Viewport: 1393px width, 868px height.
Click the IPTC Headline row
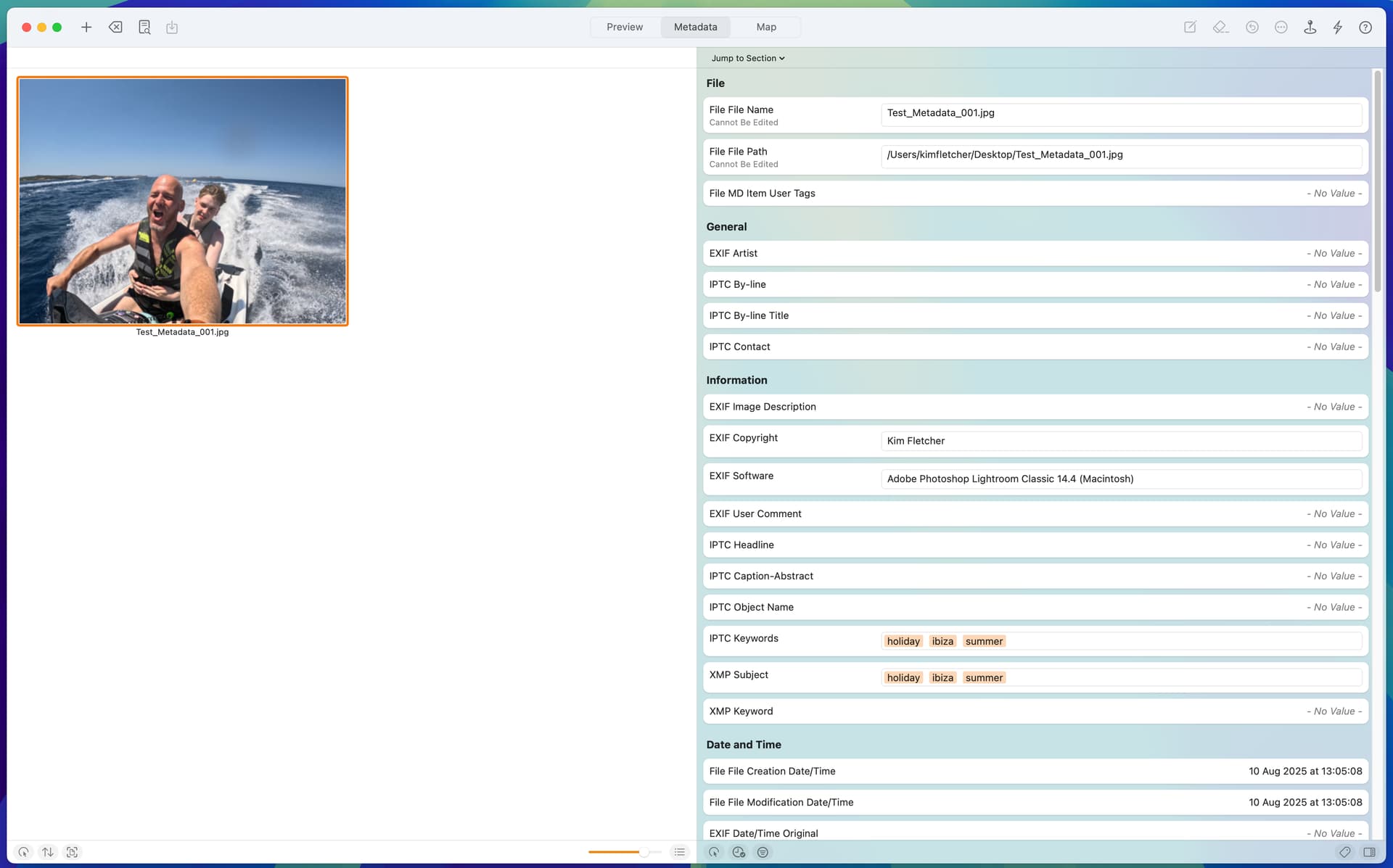pos(1035,545)
